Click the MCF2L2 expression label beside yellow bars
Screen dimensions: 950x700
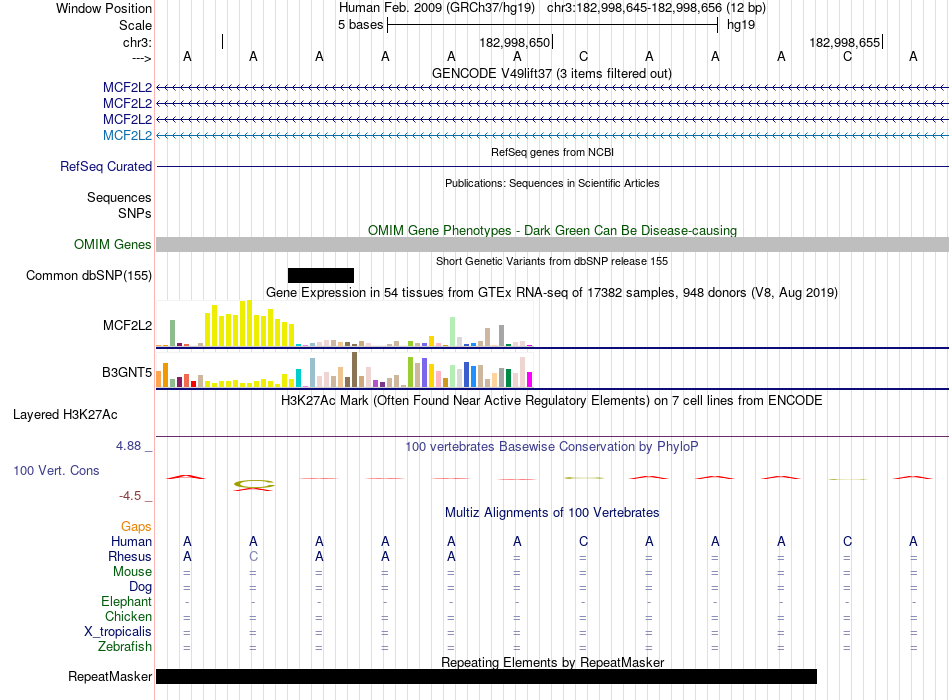point(127,325)
